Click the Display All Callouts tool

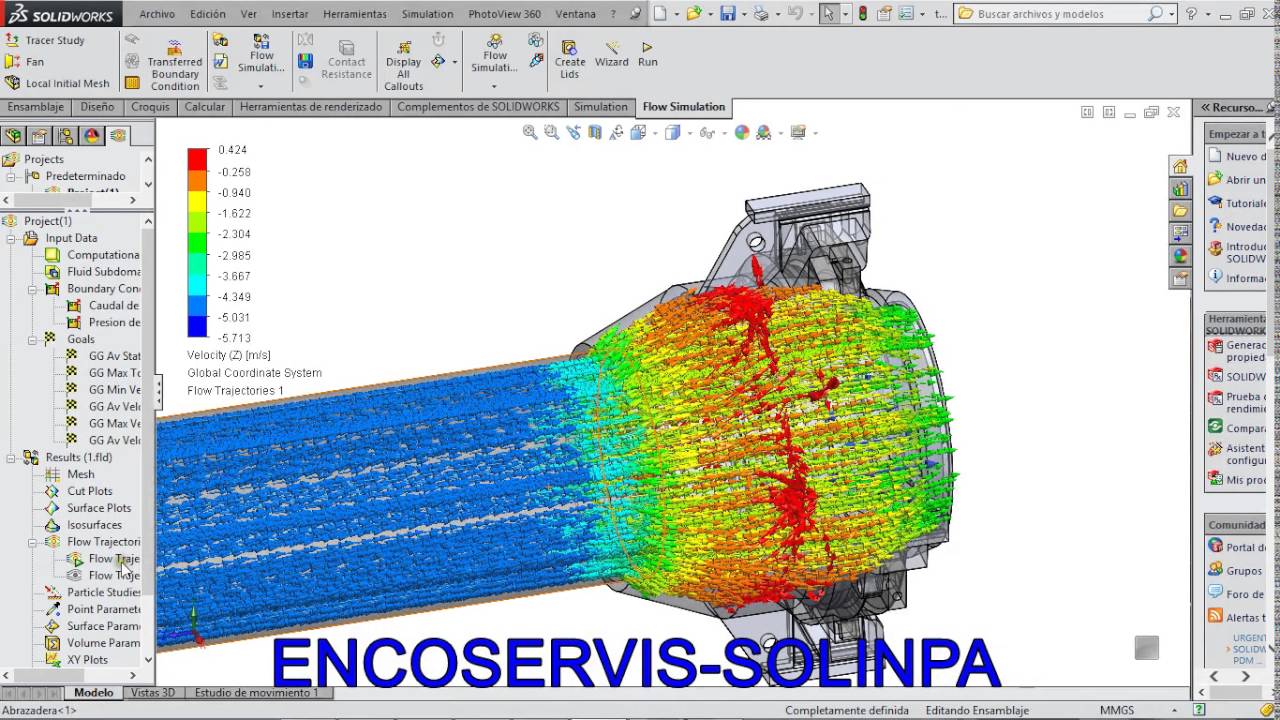click(403, 66)
